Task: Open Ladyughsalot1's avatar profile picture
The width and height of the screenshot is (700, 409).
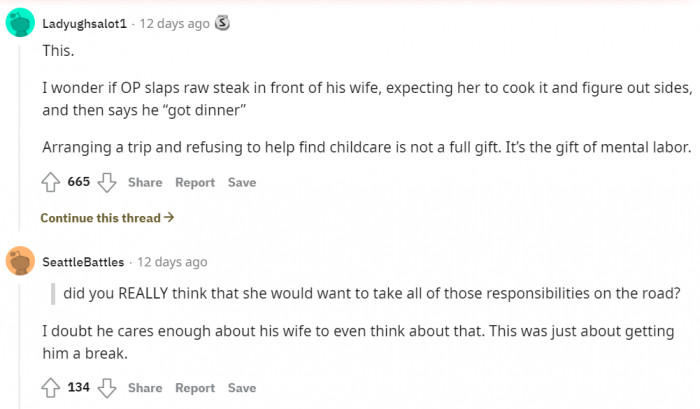Action: (x=21, y=23)
